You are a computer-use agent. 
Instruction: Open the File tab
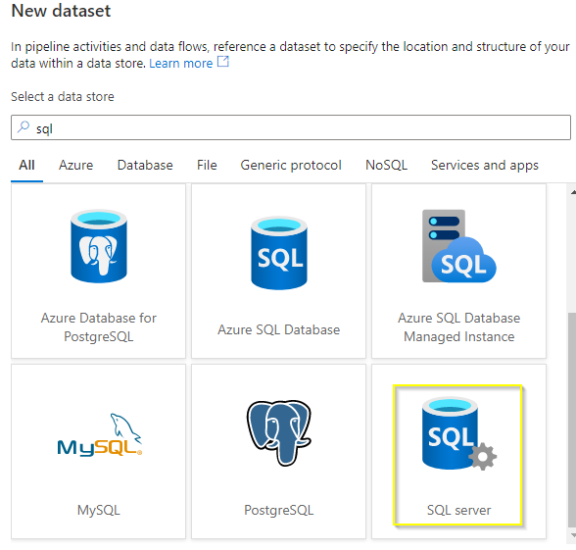click(207, 165)
